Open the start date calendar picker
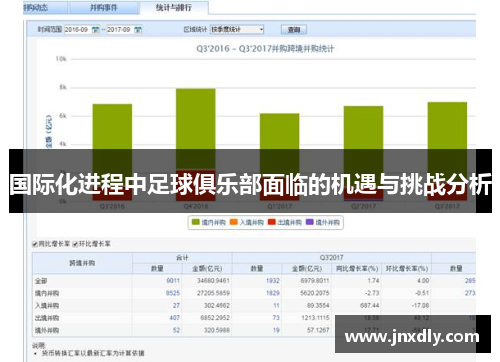Viewport: 500px width, 362px height. pyautogui.click(x=95, y=30)
